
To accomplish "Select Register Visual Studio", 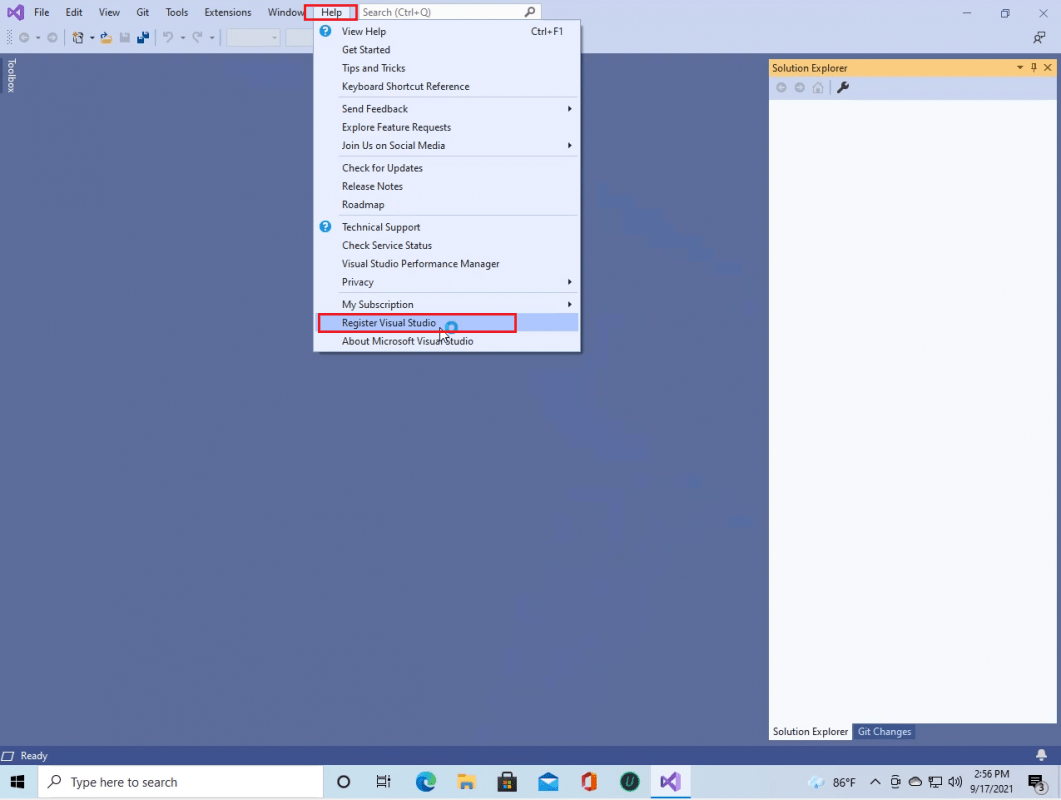I will click(x=447, y=323).
